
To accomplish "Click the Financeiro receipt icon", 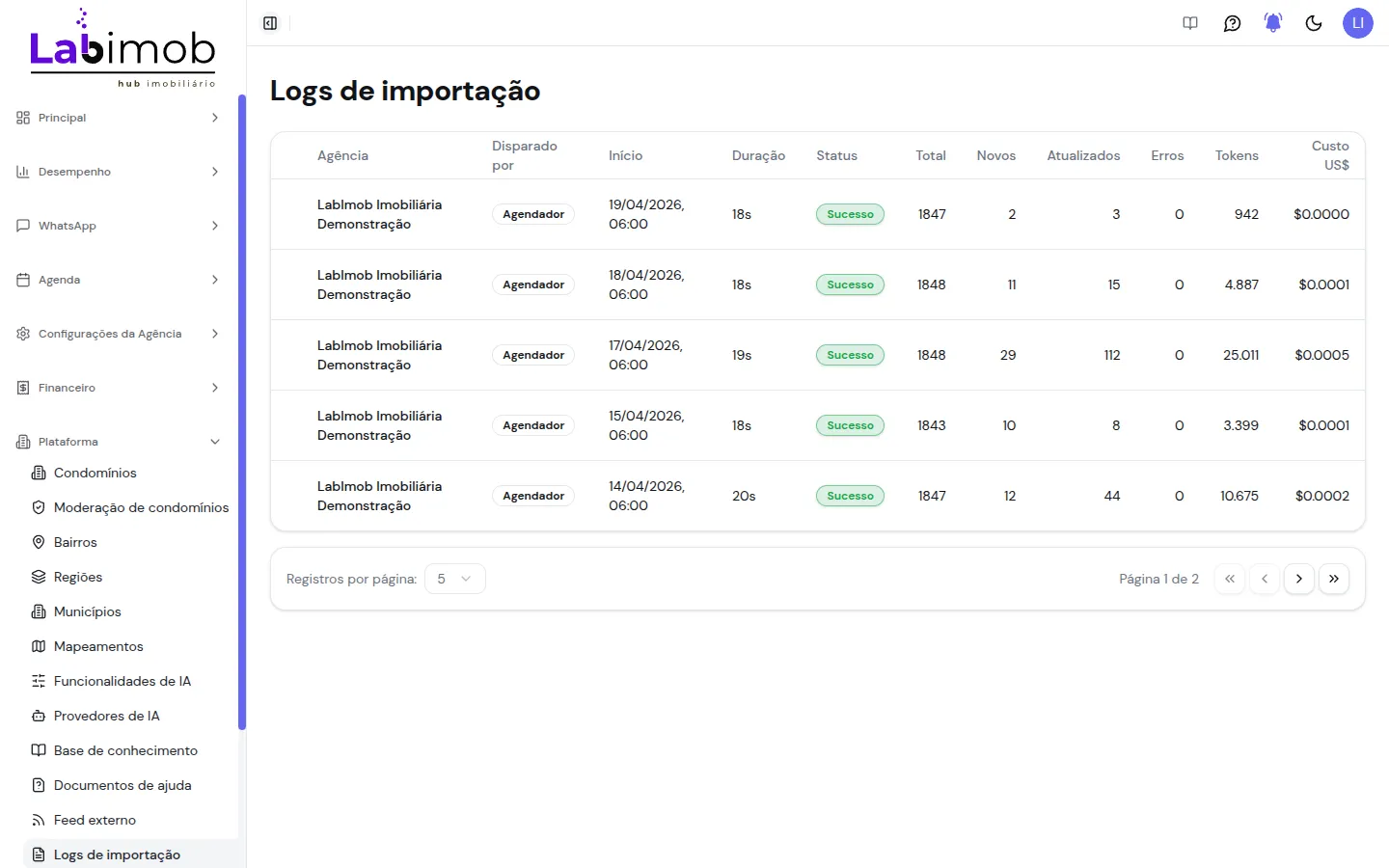I will point(23,388).
